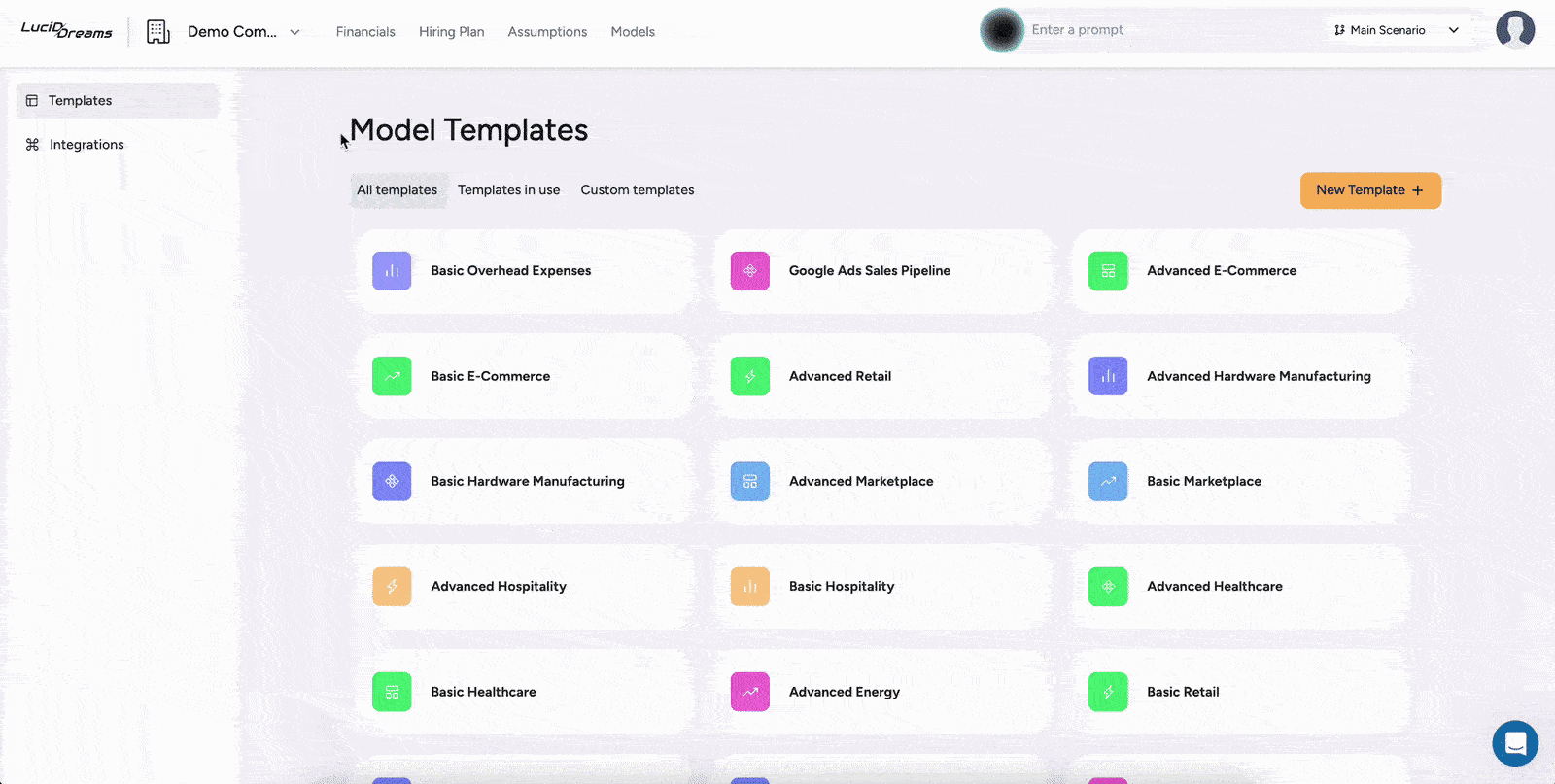
Task: Click the Basic Retail icon
Action: point(1108,692)
